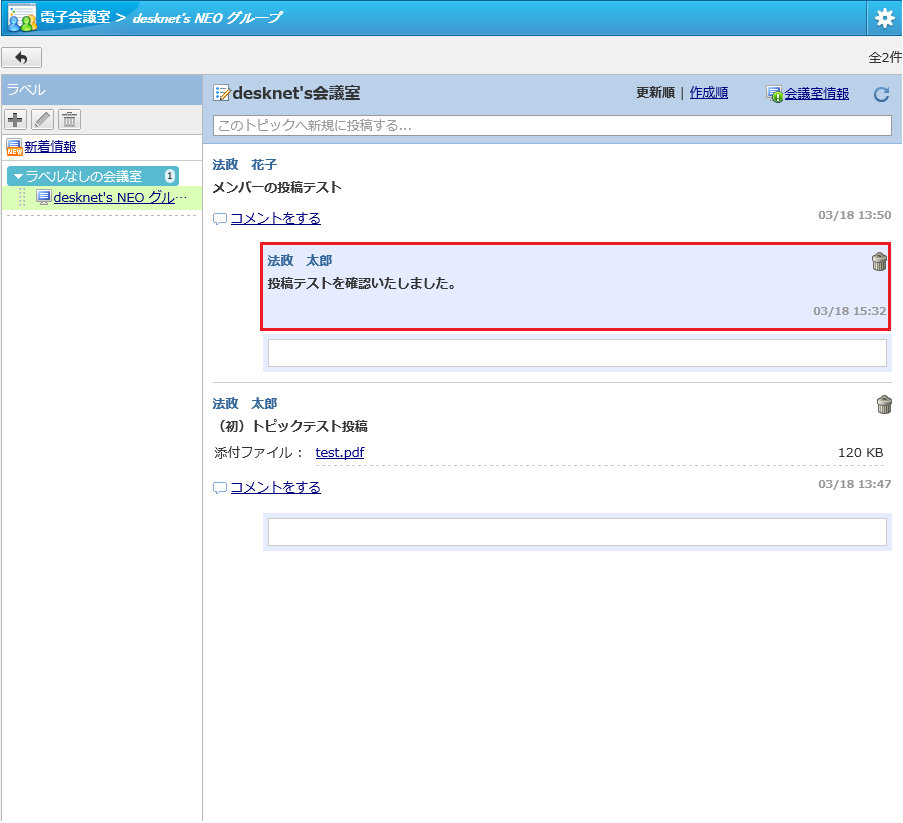Click the メンバーの投稿テスト post text
Image resolution: width=903 pixels, height=823 pixels.
point(277,187)
